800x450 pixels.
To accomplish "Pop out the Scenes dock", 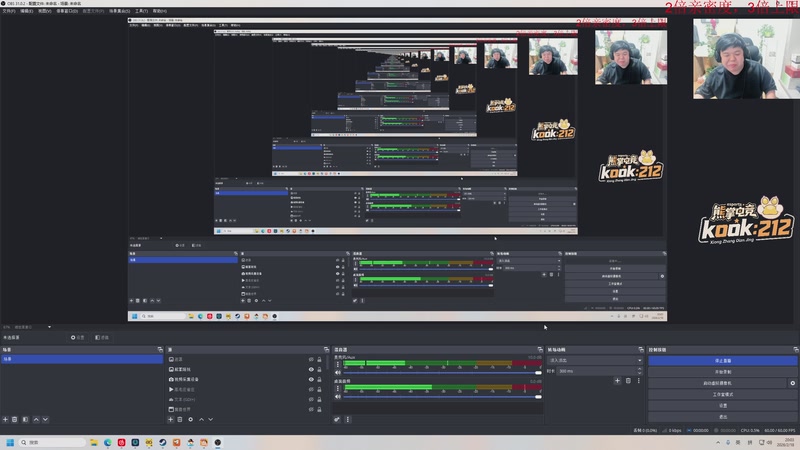I will [160, 349].
